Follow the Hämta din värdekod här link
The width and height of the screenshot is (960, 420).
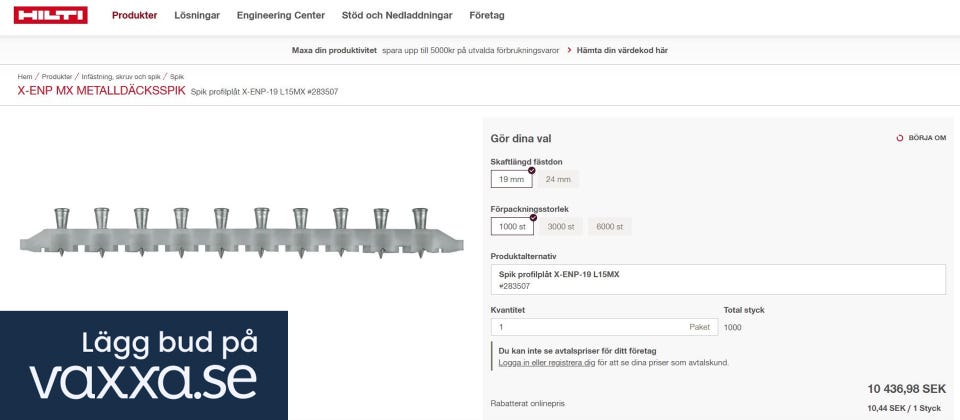pos(622,50)
